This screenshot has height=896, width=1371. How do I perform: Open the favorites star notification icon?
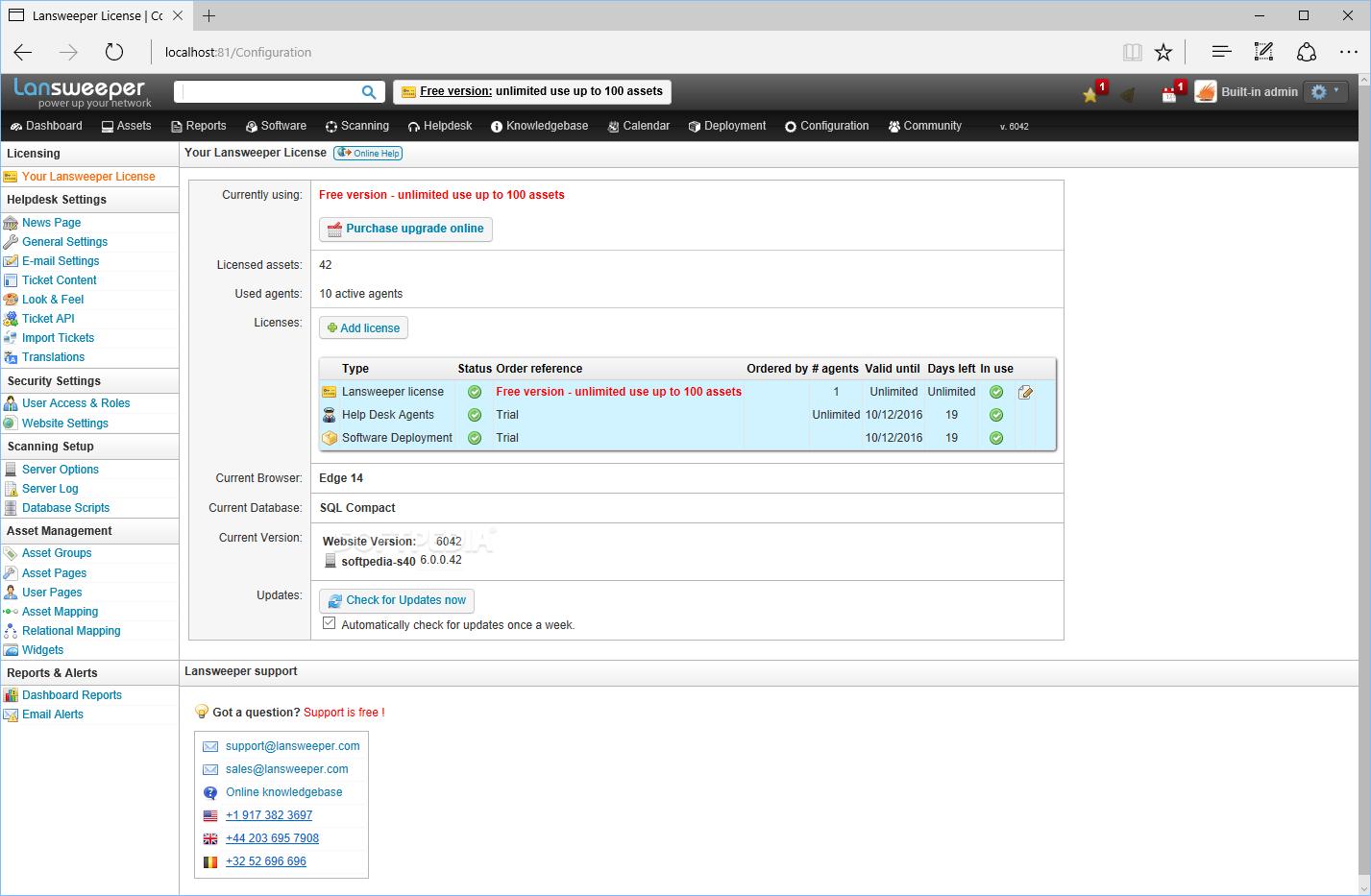[1090, 94]
